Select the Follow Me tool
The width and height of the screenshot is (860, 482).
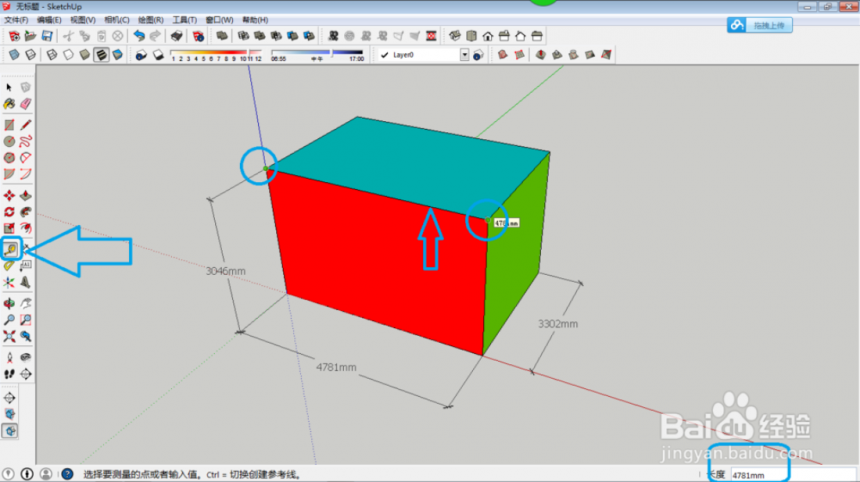coord(26,212)
